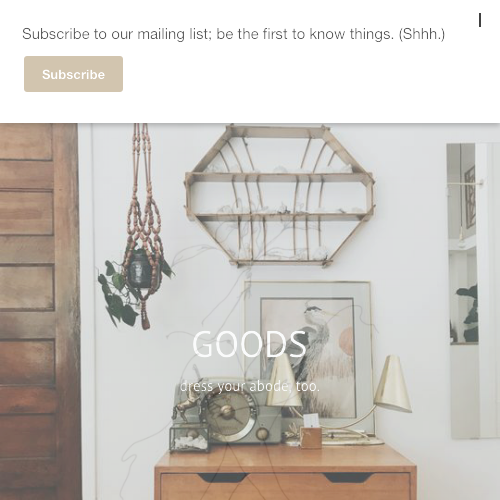
Task: Click the left brass cone lamp shade
Action: 284,379
